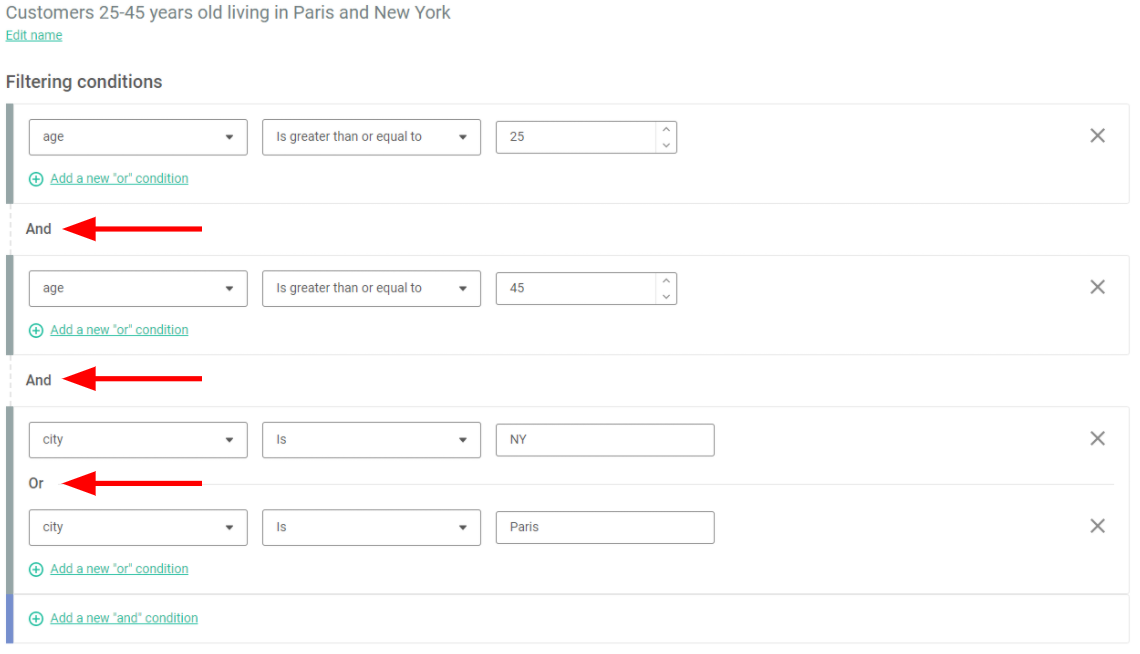Image resolution: width=1140 pixels, height=654 pixels.
Task: Remove the city Paris condition
Action: tap(1097, 526)
